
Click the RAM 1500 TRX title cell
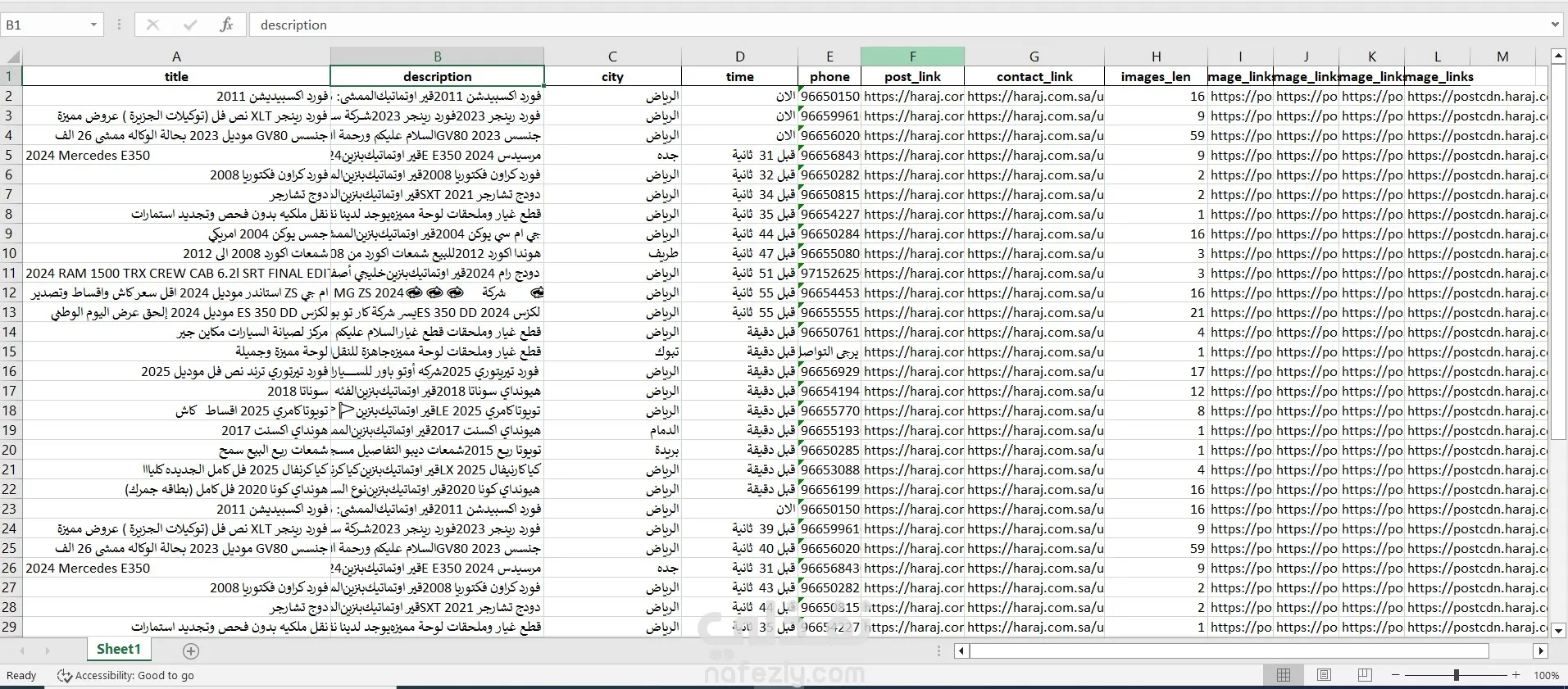point(176,273)
